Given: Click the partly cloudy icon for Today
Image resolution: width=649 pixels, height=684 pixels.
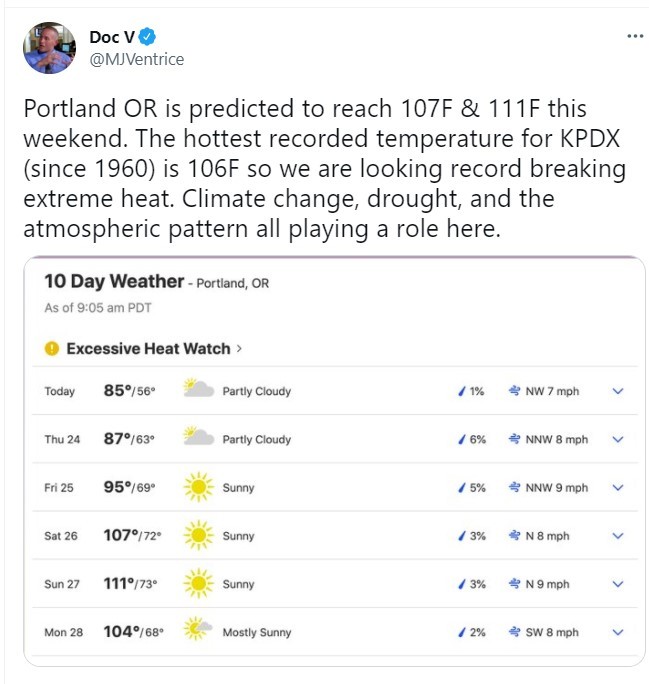Looking at the screenshot, I should tap(198, 388).
